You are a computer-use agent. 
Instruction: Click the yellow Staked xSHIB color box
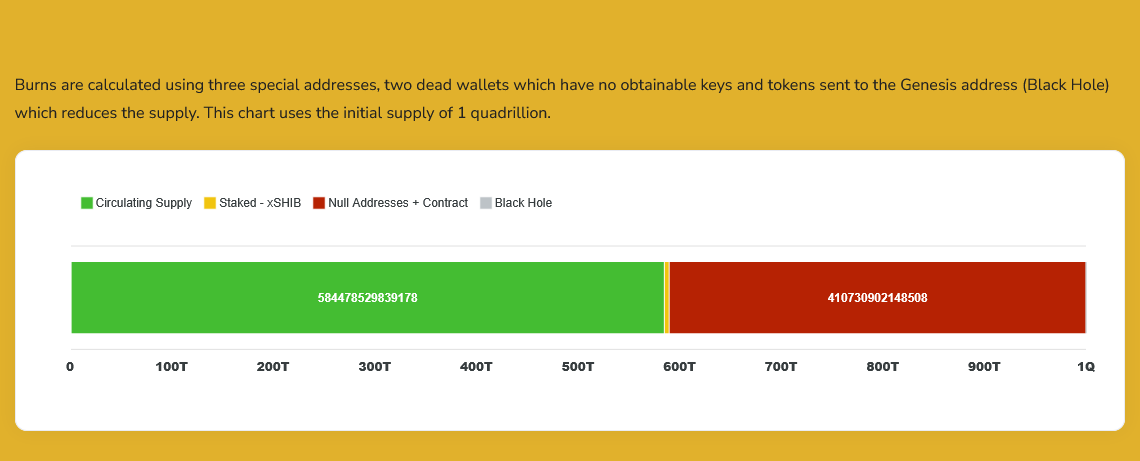pyautogui.click(x=209, y=203)
